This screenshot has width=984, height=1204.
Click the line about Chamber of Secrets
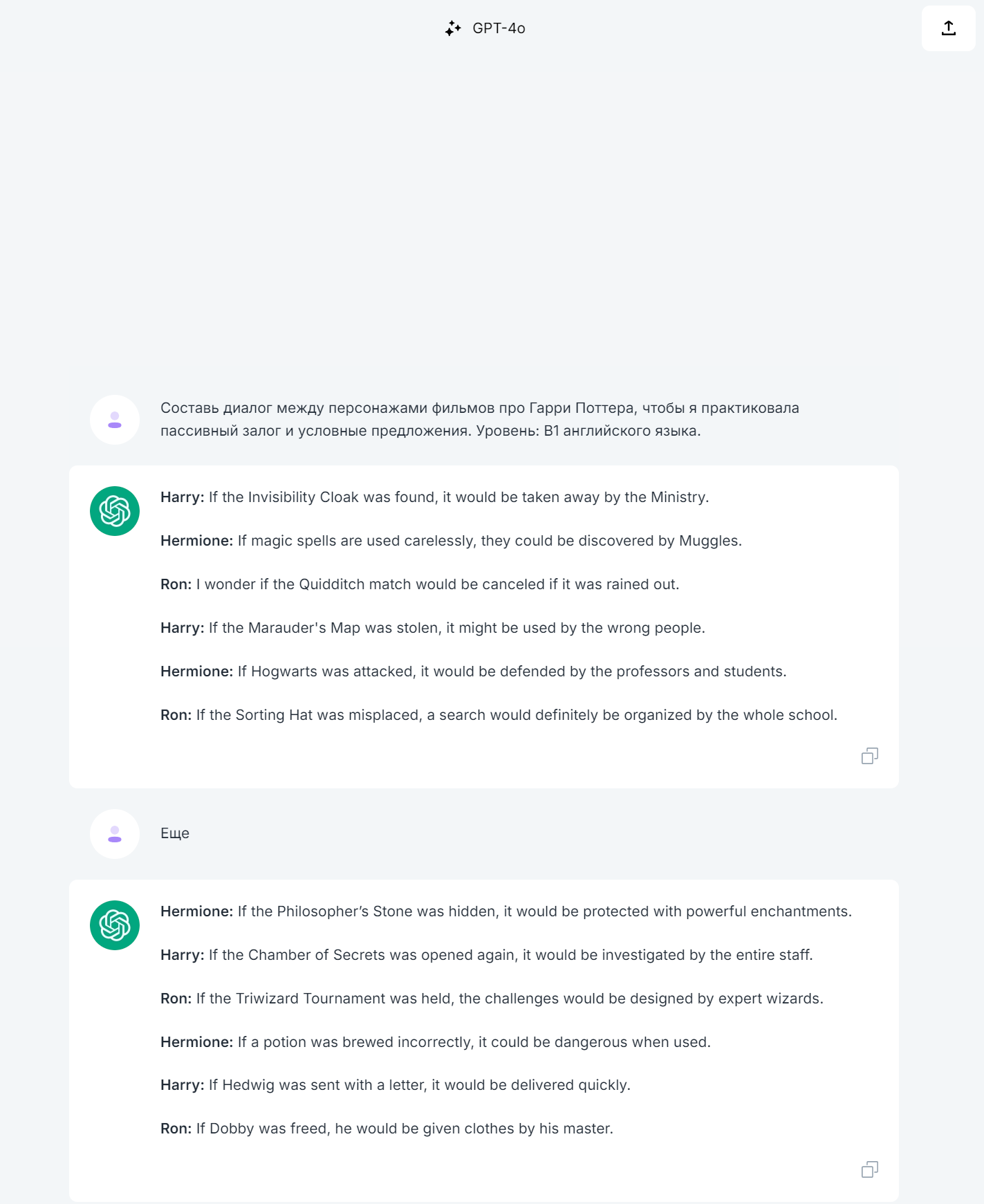(x=487, y=955)
